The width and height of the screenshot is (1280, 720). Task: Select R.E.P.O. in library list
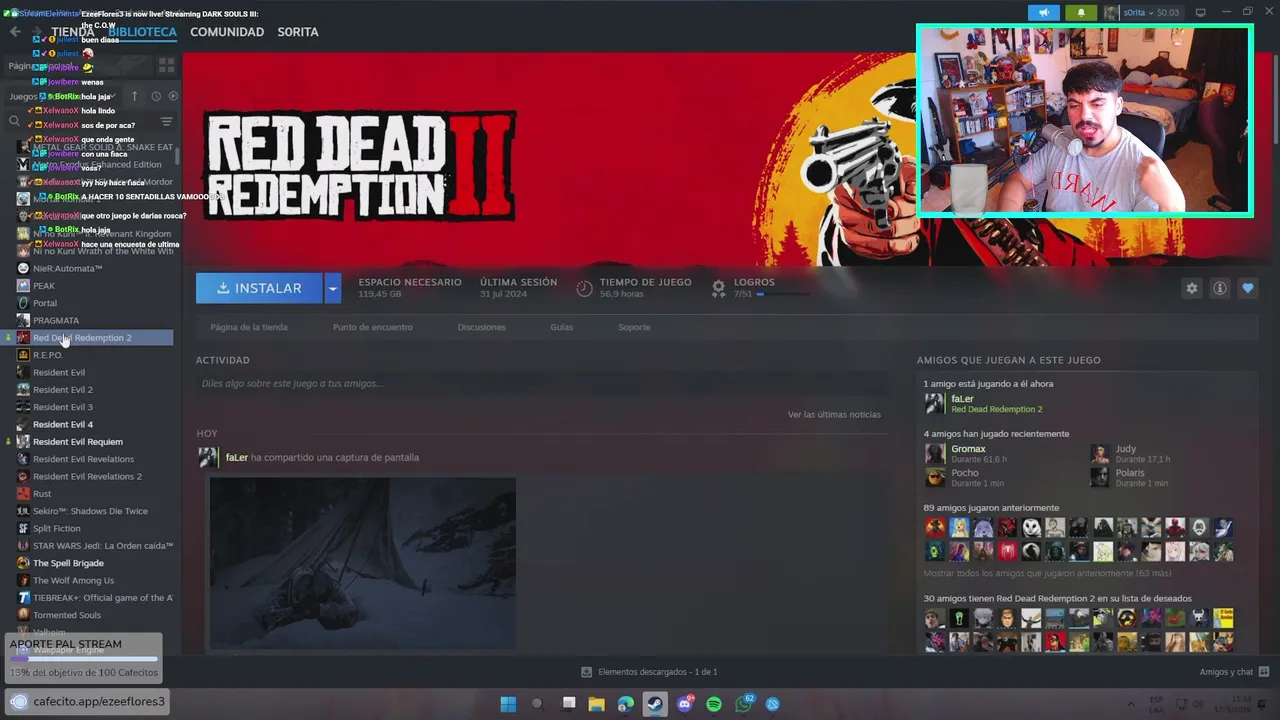click(x=48, y=355)
